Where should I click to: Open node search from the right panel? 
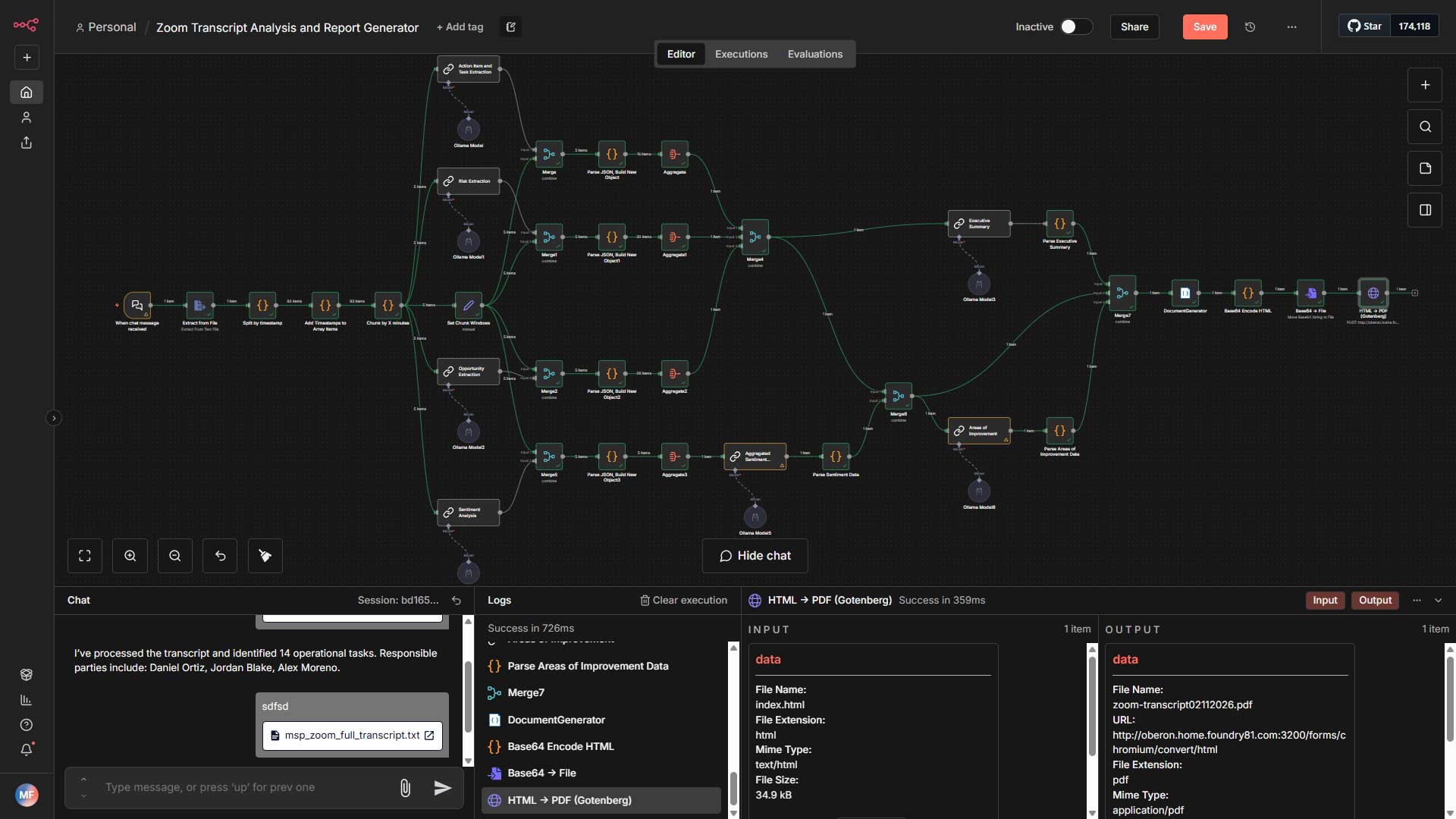coord(1426,127)
